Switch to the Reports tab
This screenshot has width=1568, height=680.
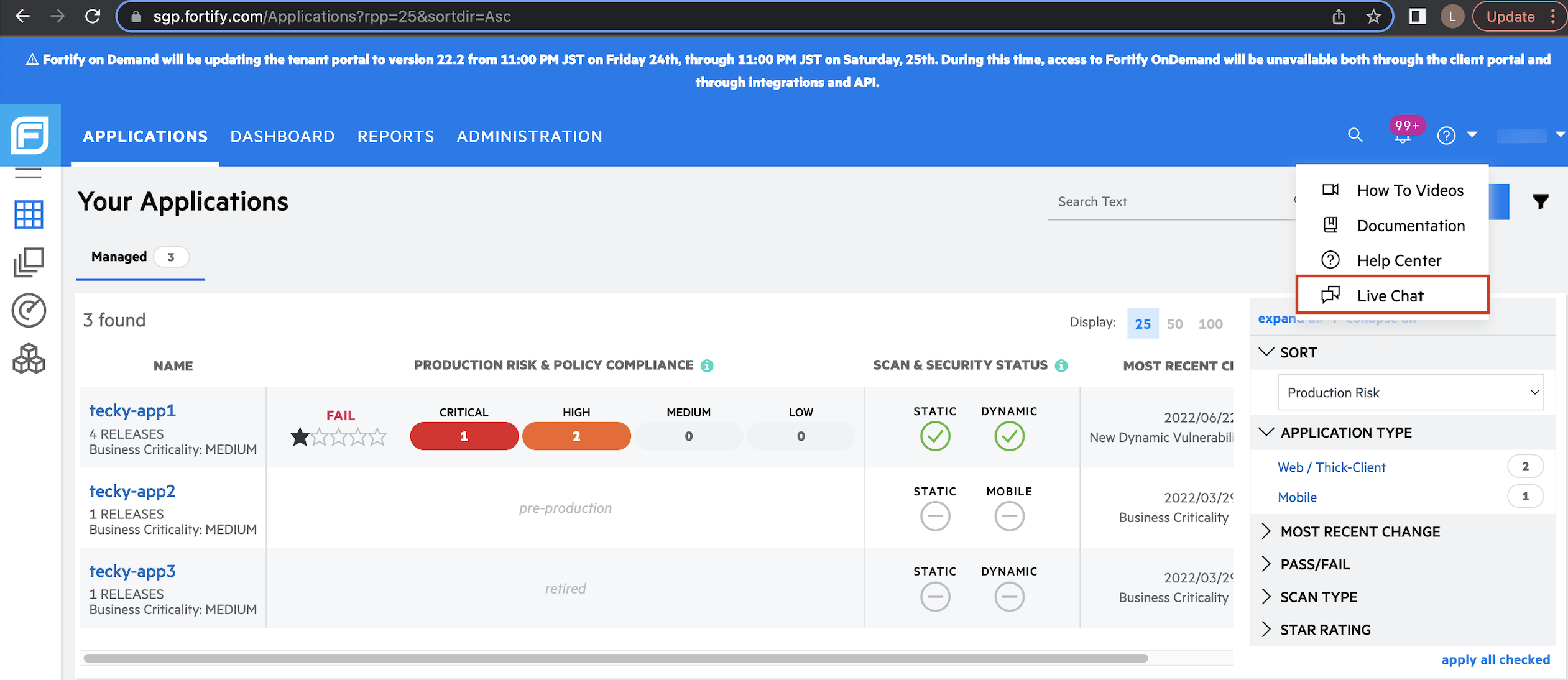pos(395,136)
